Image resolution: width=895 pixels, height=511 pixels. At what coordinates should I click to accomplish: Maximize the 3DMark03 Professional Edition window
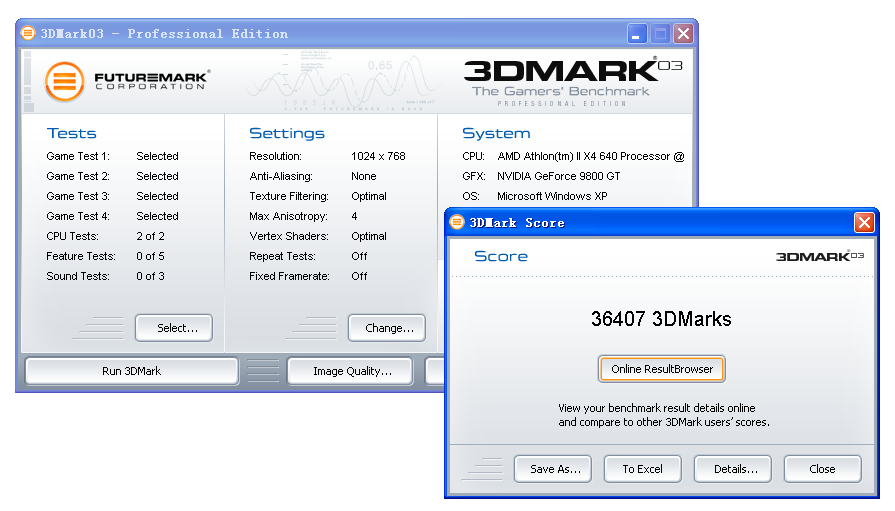660,34
